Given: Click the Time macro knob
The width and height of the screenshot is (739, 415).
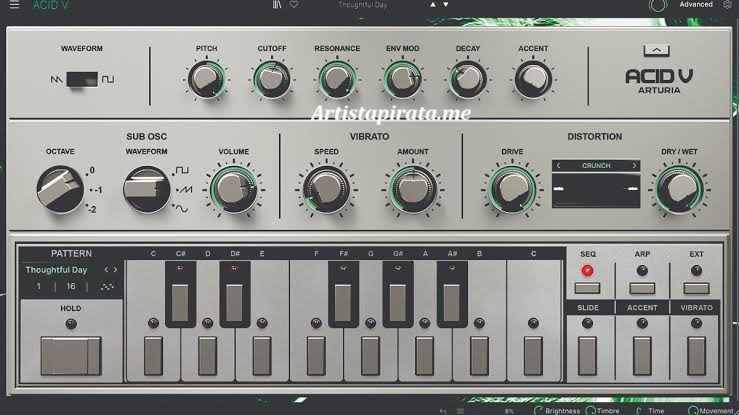Looking at the screenshot, I should click(x=639, y=411).
